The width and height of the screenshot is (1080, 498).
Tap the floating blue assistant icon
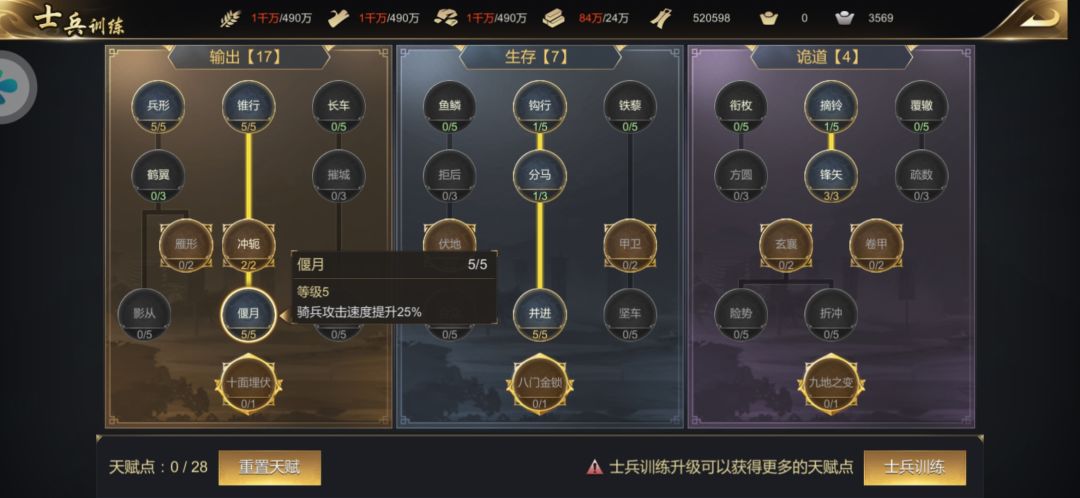click(10, 87)
